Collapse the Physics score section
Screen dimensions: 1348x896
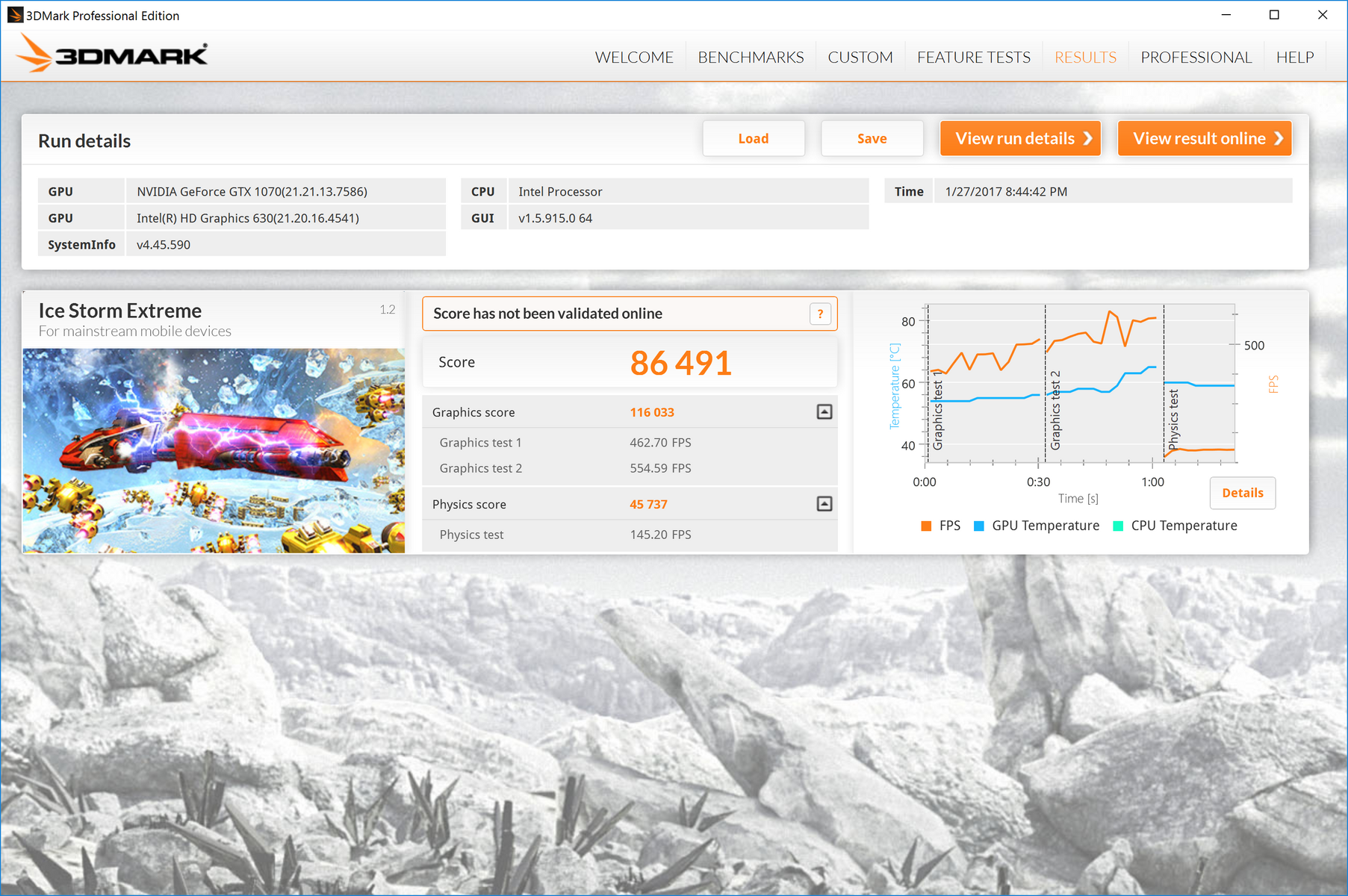pos(824,504)
